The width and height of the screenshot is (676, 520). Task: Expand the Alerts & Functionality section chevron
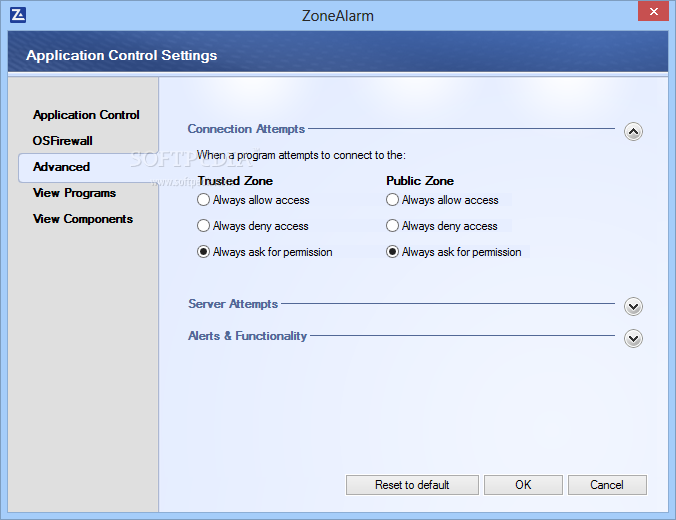click(633, 338)
